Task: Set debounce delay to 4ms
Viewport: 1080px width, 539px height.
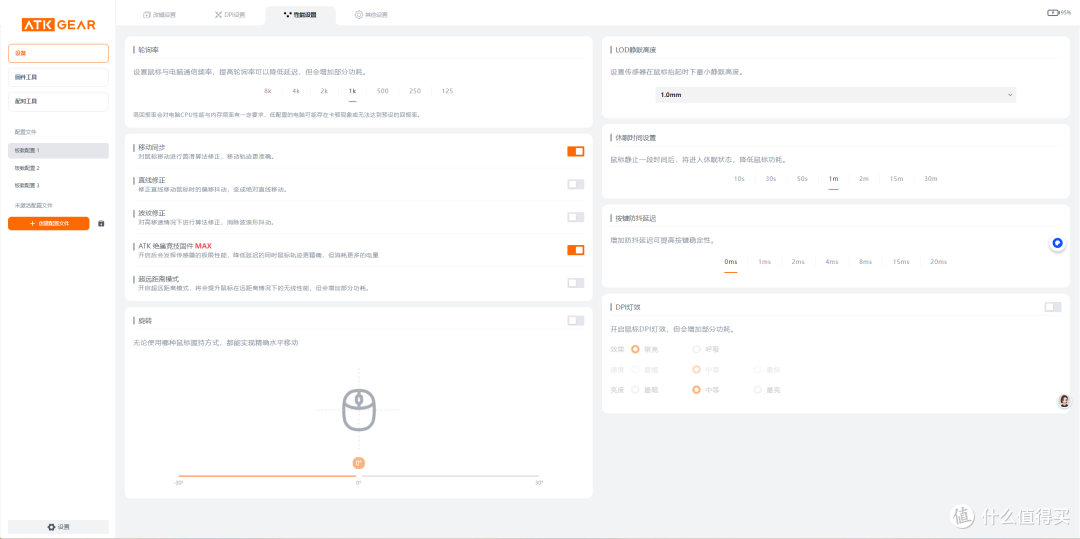Action: point(832,262)
